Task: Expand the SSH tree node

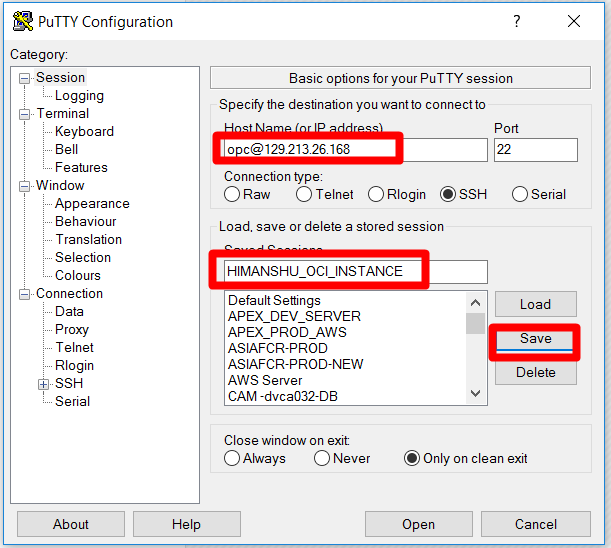Action: (x=44, y=384)
